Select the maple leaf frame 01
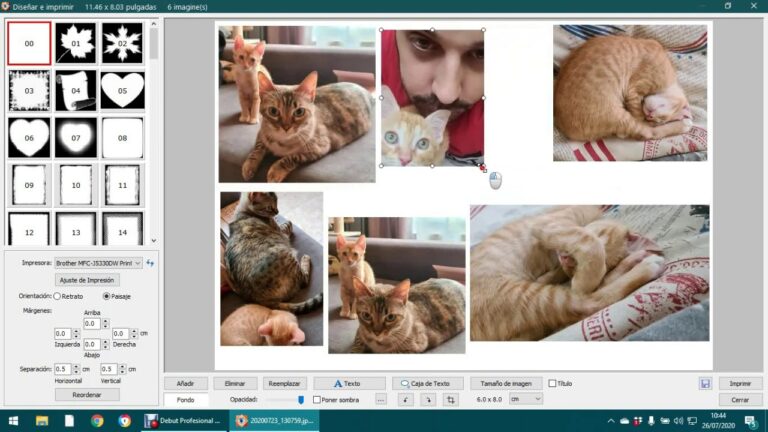This screenshot has height=432, width=768. [x=75, y=43]
